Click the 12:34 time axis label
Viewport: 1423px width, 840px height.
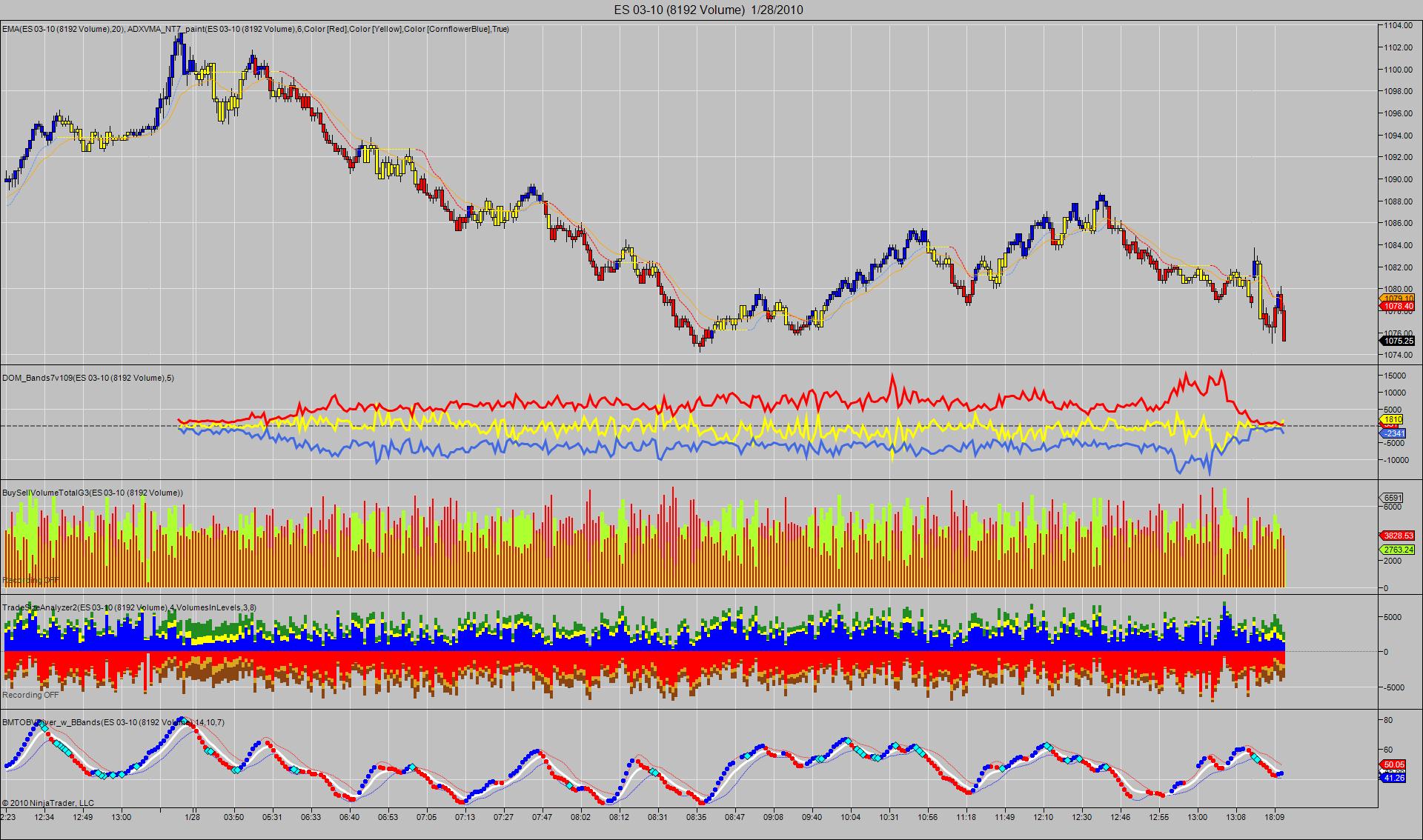[x=44, y=818]
